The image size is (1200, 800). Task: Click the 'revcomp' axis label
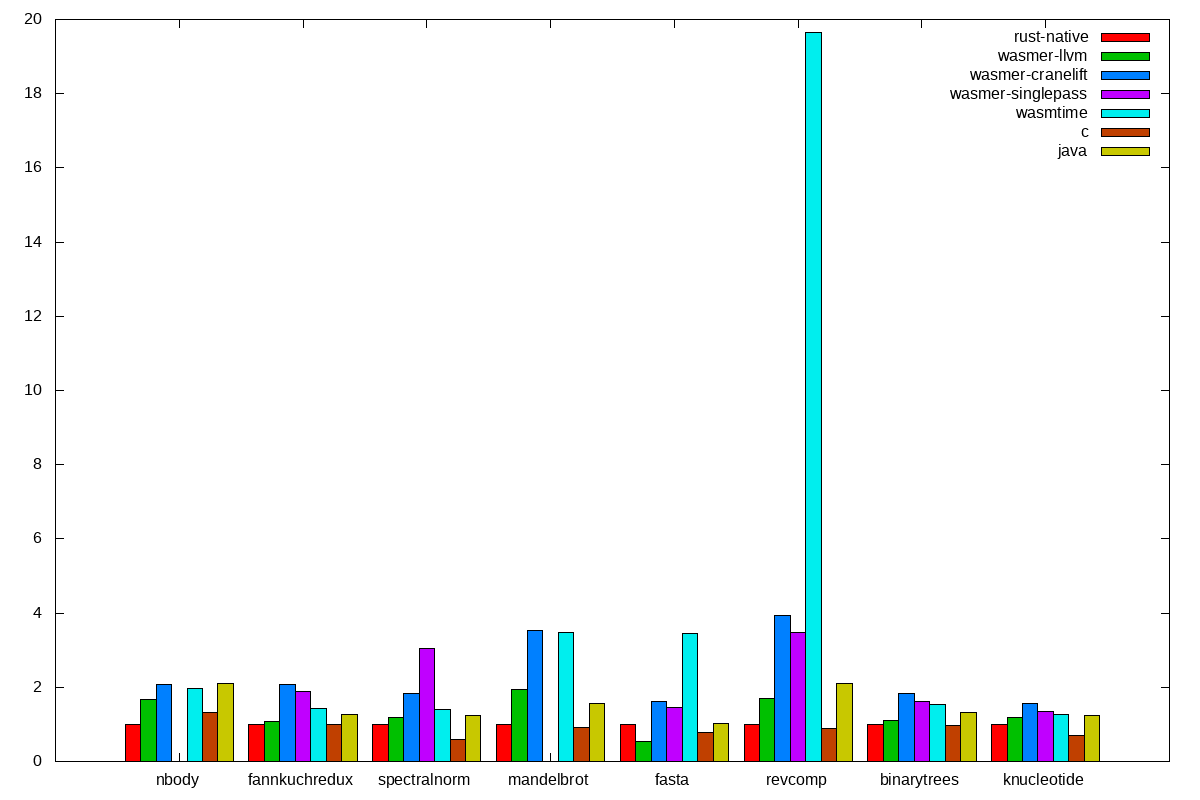coord(796,780)
